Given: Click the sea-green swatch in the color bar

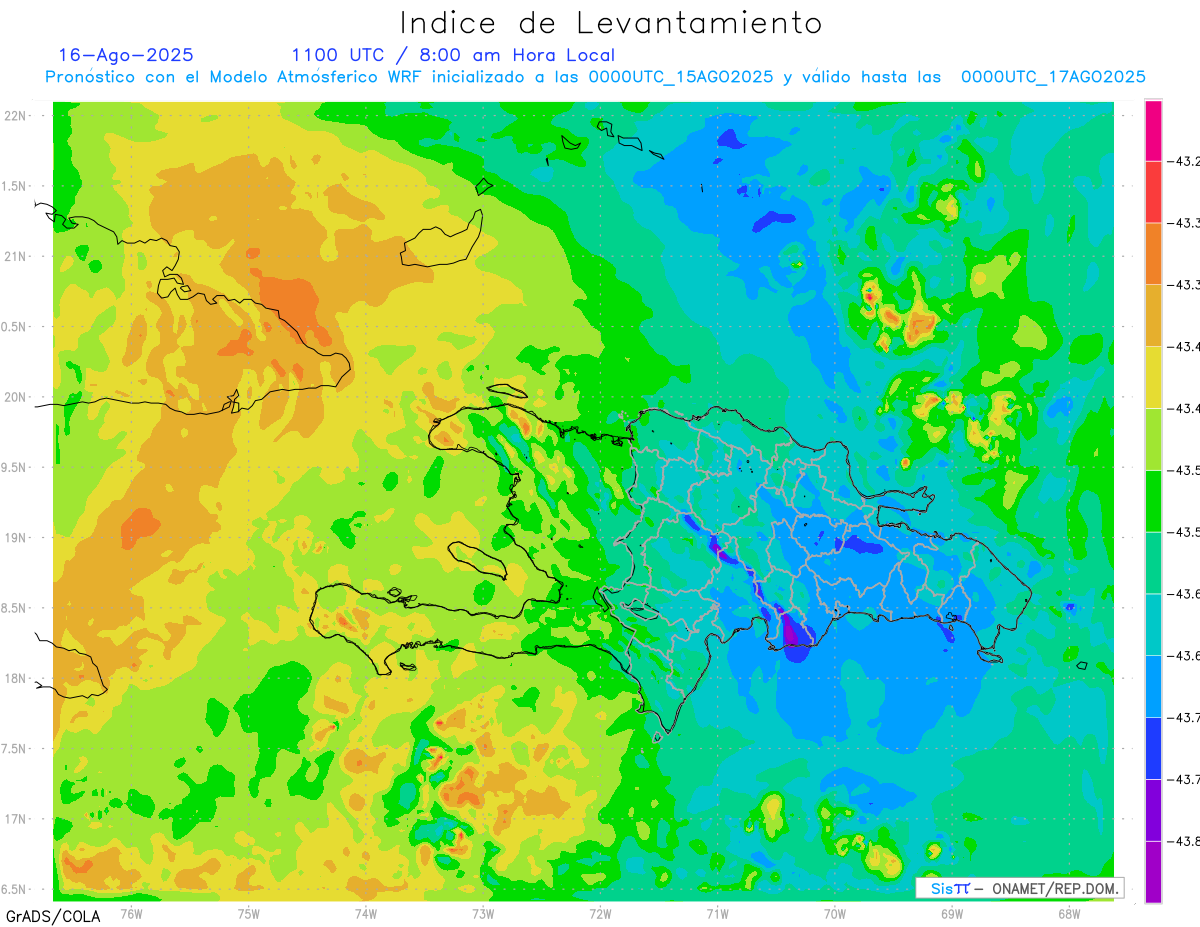Looking at the screenshot, I should [x=1153, y=562].
